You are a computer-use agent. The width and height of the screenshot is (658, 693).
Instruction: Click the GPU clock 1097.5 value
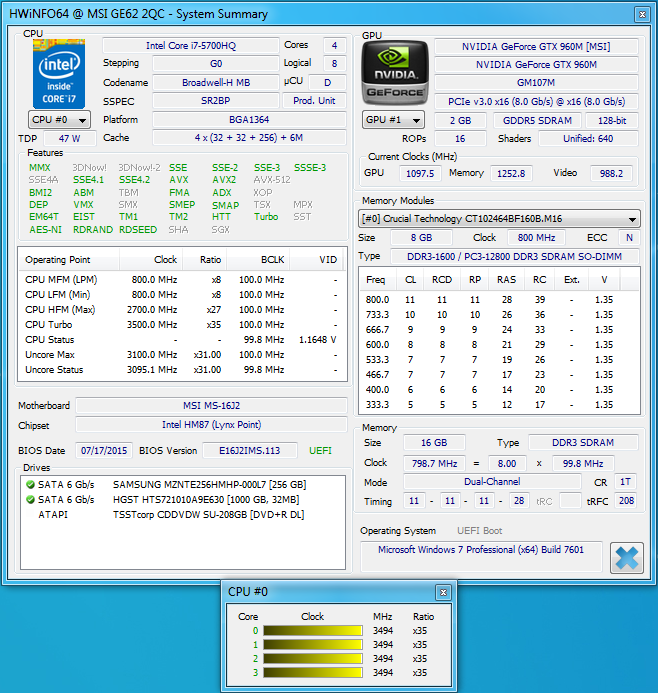coord(420,173)
